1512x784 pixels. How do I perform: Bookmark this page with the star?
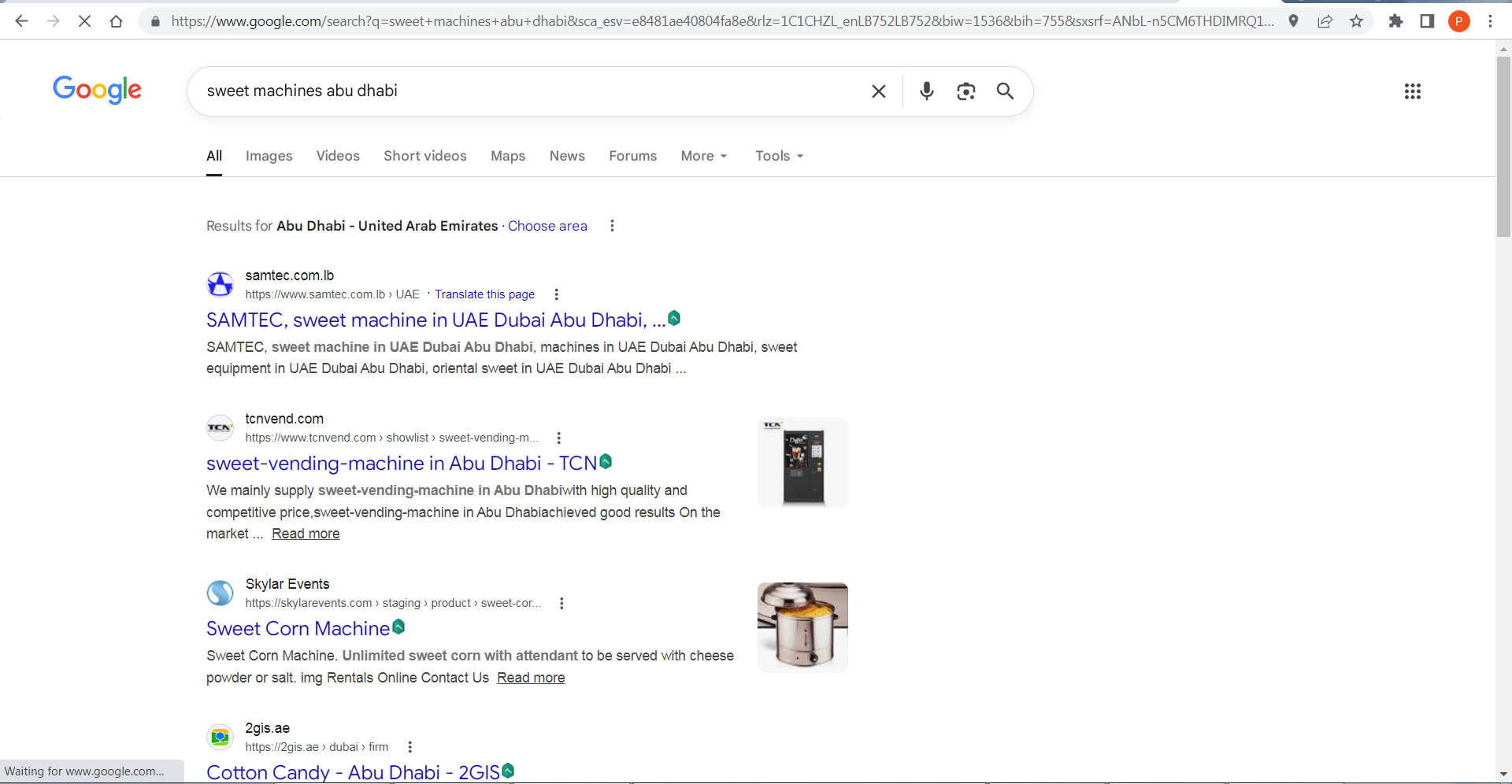tap(1356, 21)
